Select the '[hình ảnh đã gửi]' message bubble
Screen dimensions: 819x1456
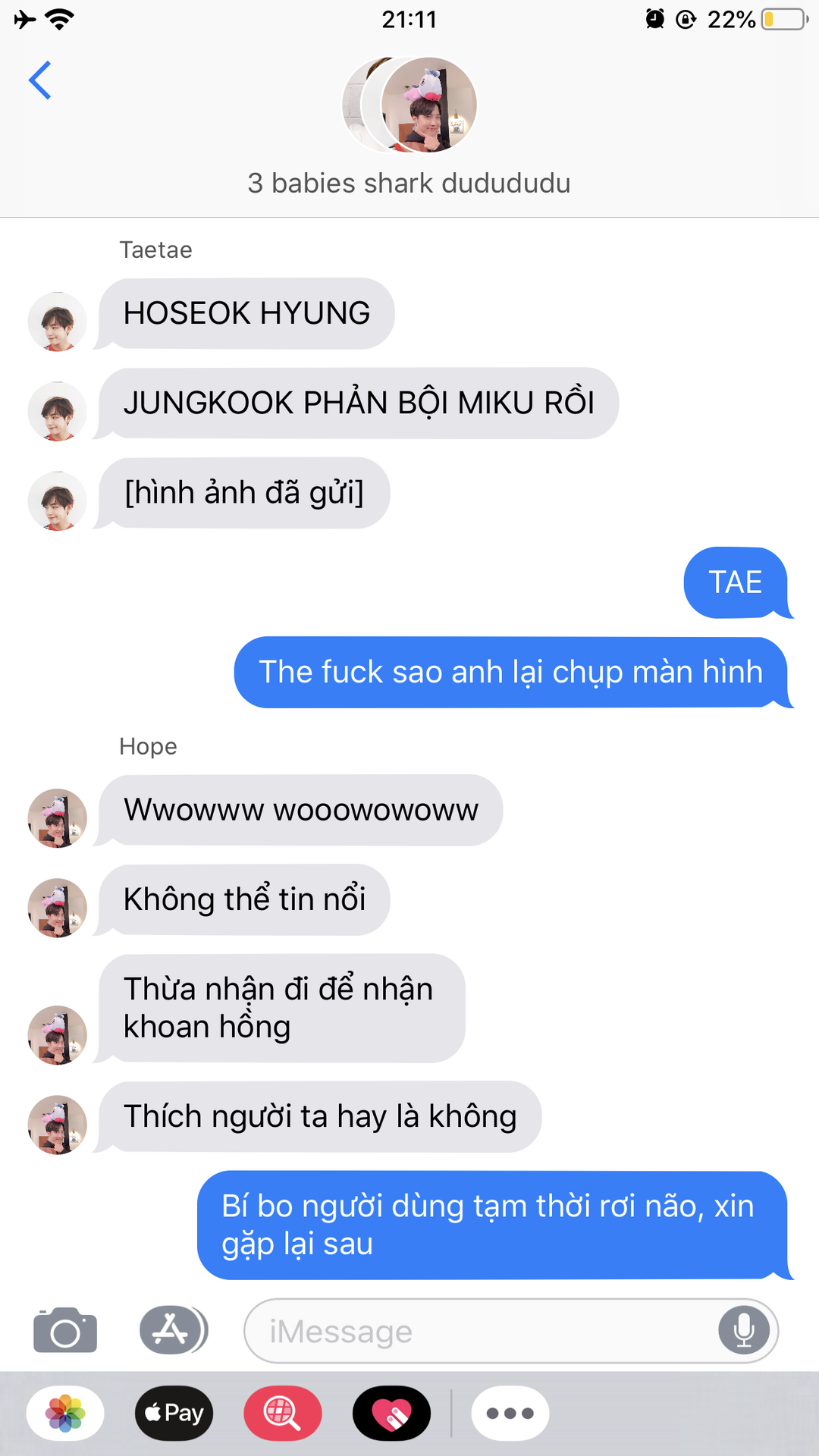pos(243,493)
